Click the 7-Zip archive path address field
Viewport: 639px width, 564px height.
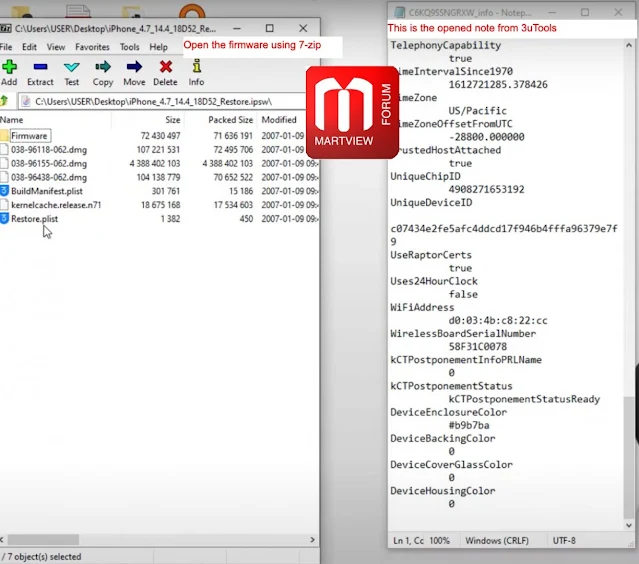[163, 101]
